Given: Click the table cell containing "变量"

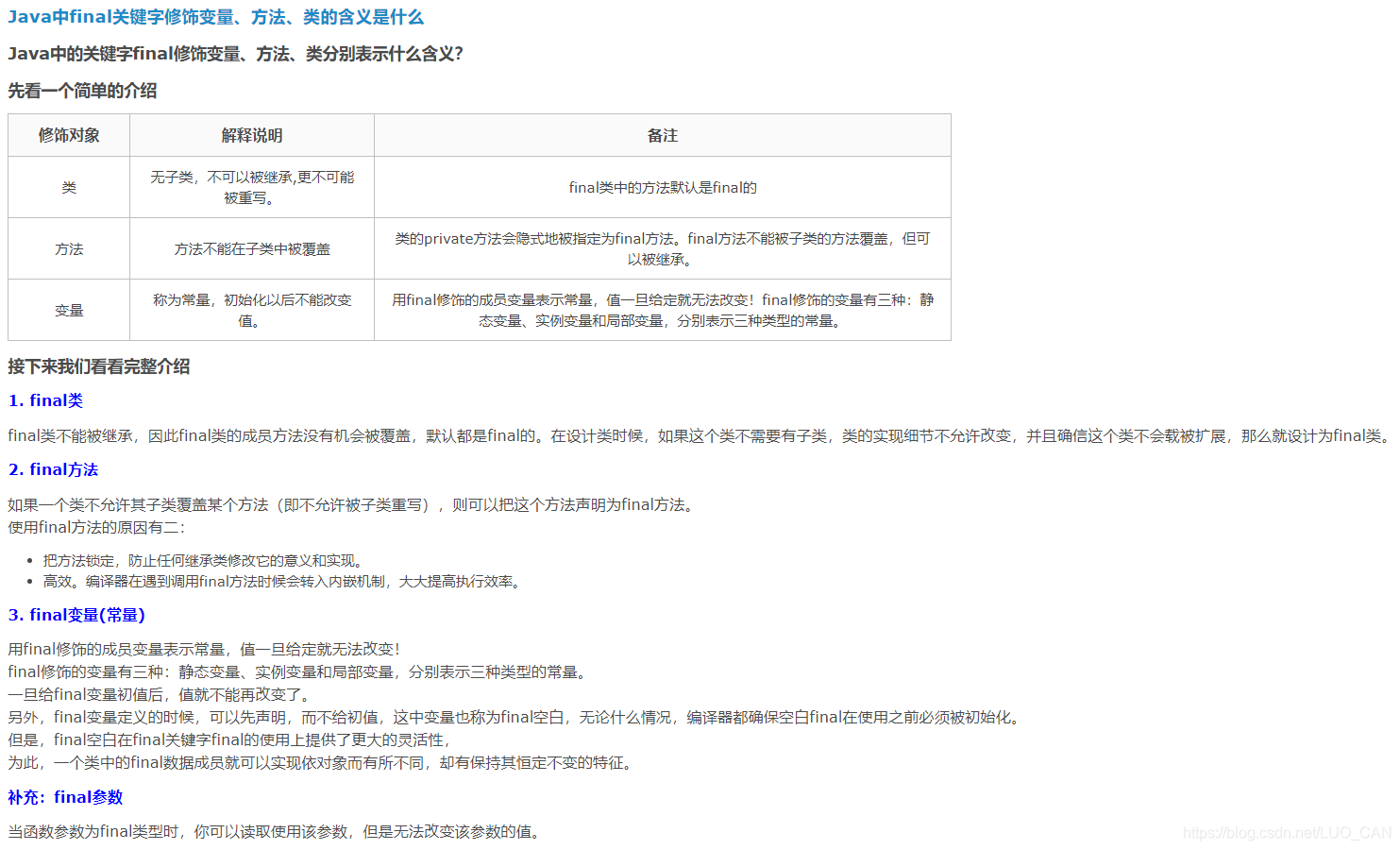Looking at the screenshot, I should pos(68,309).
